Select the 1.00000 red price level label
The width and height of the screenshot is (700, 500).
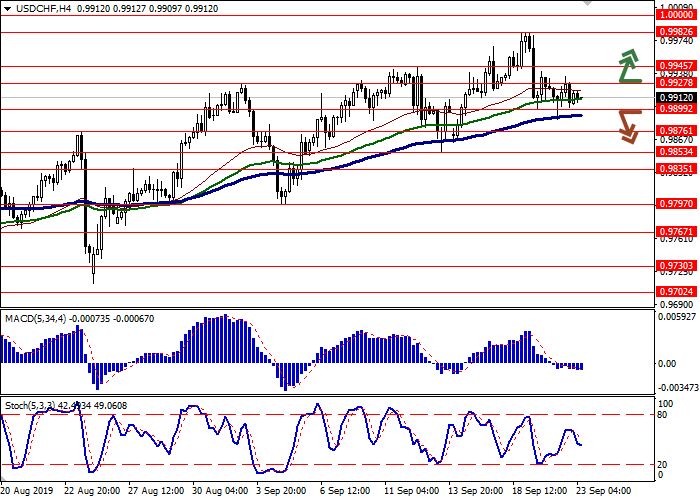coord(676,15)
